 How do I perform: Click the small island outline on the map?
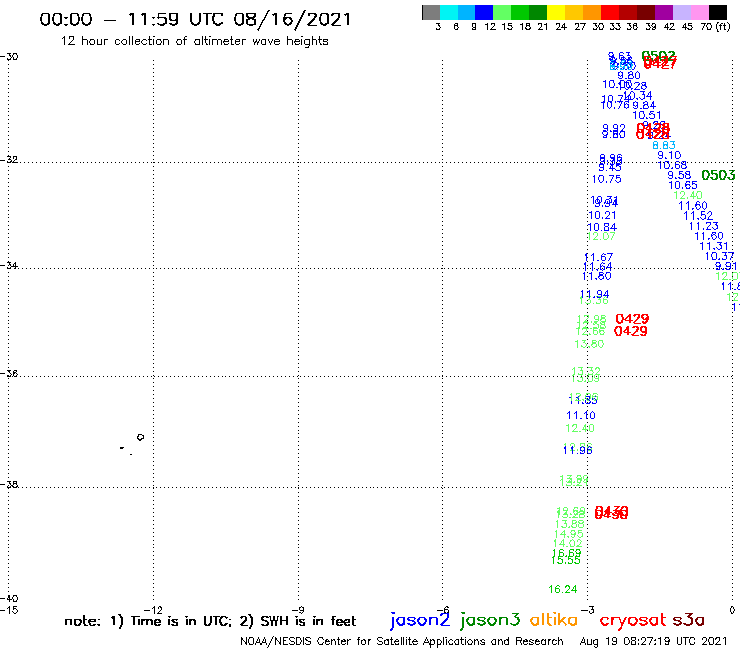coord(140,437)
